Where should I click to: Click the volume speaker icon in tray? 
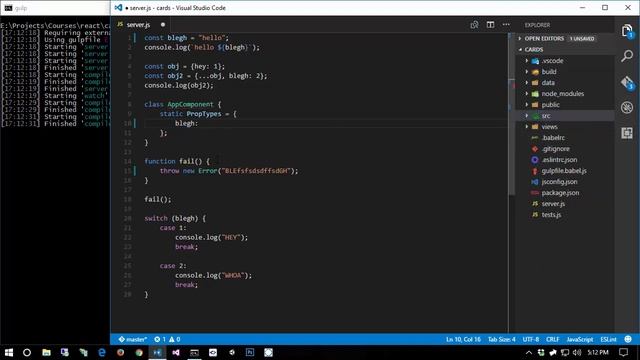[x=577, y=353]
